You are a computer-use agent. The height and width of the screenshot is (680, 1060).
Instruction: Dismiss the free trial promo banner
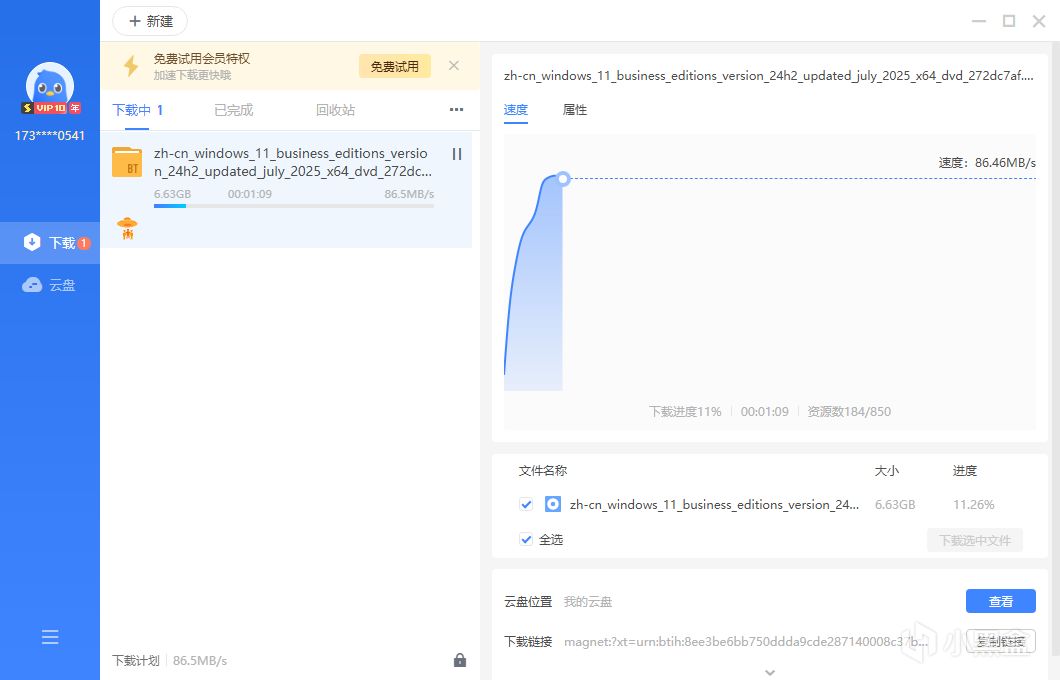pyautogui.click(x=454, y=66)
